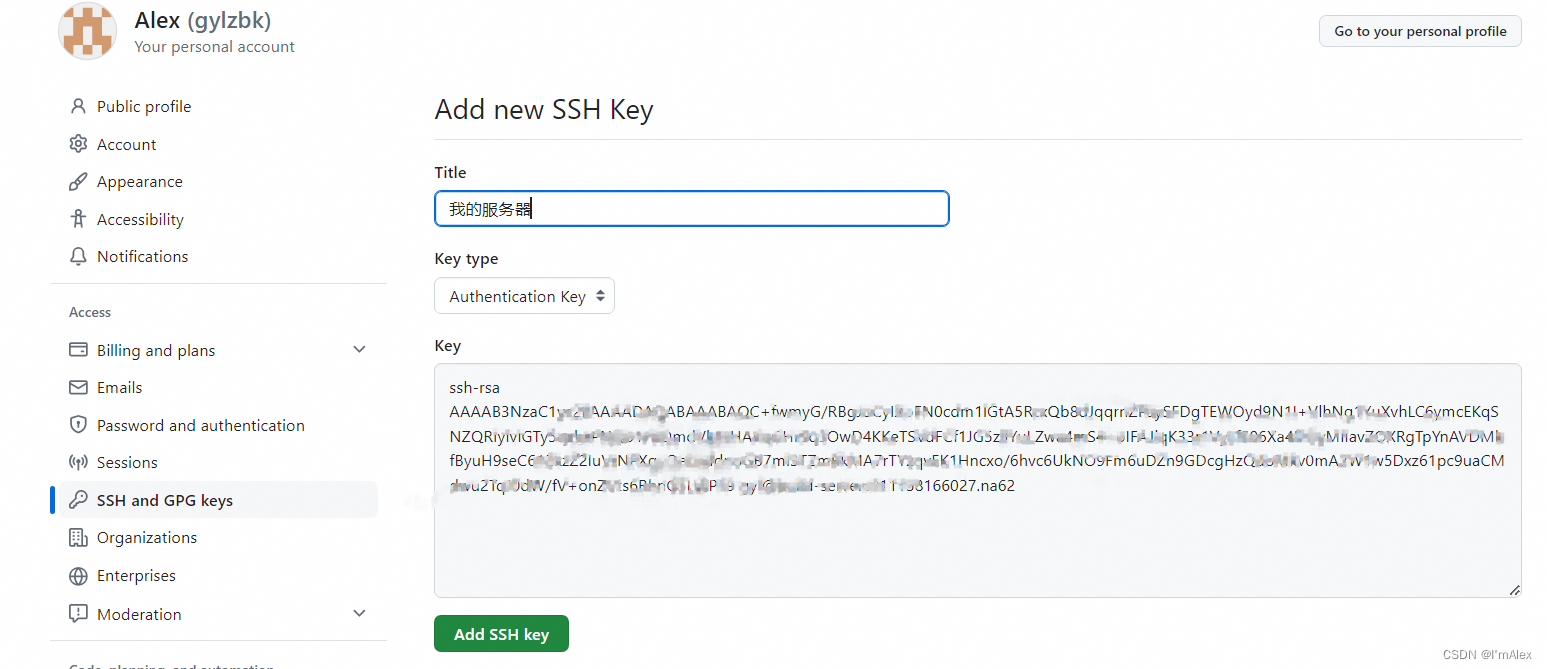Expand the Billing and plans section
This screenshot has height=669, width=1547.
click(x=360, y=350)
